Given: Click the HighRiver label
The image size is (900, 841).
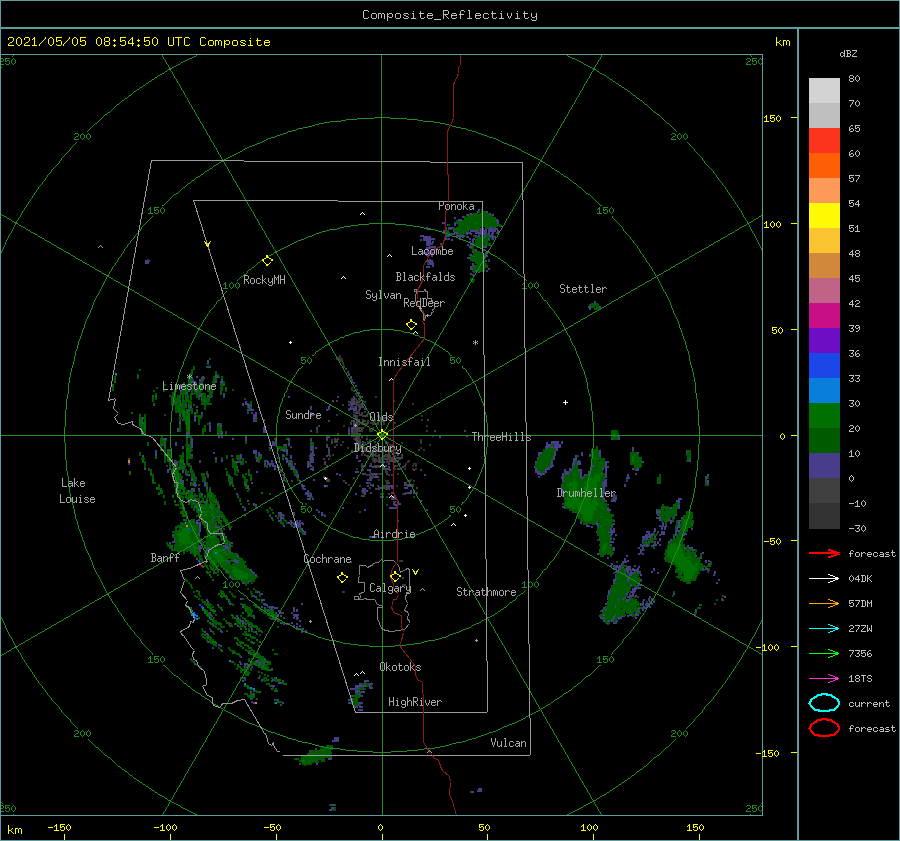Looking at the screenshot, I should pos(414,702).
